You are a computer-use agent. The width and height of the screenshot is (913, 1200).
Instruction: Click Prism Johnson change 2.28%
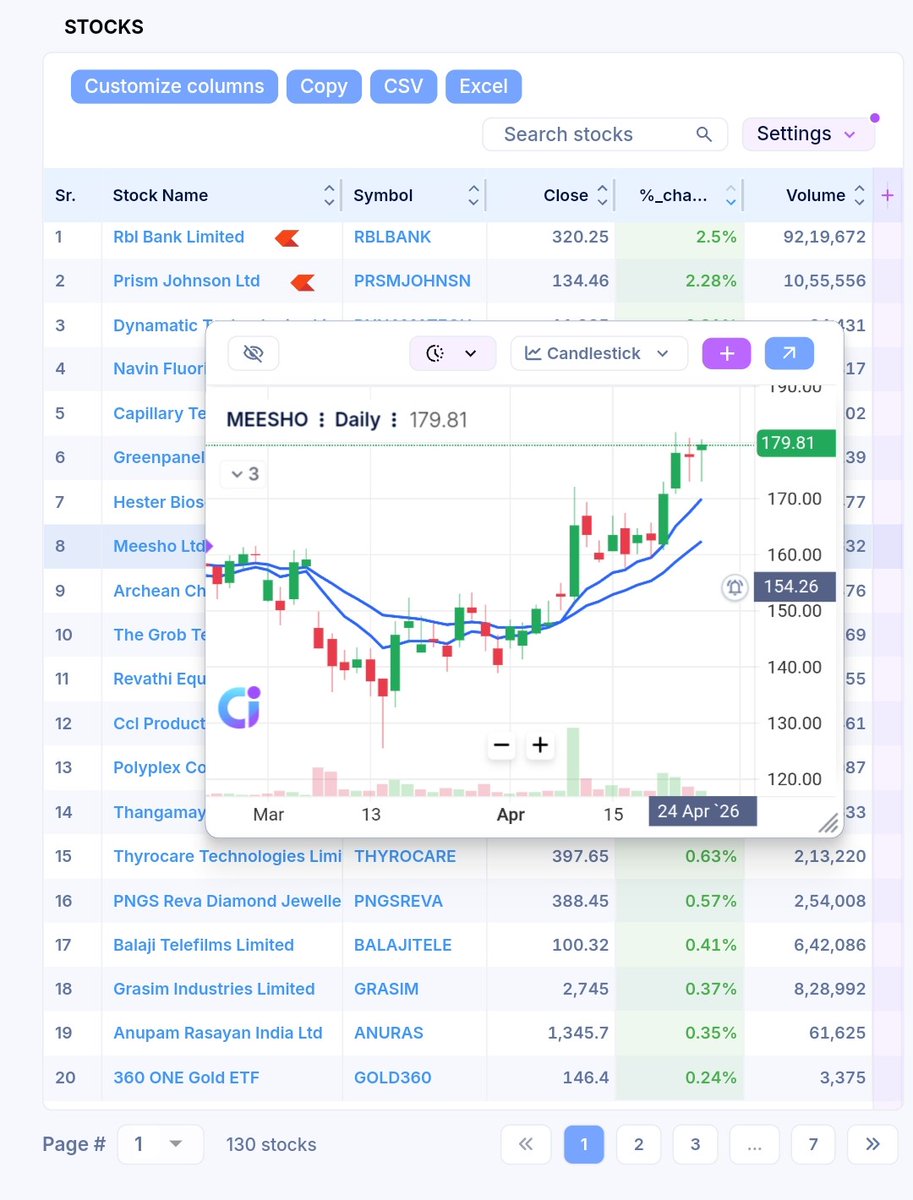click(x=712, y=281)
